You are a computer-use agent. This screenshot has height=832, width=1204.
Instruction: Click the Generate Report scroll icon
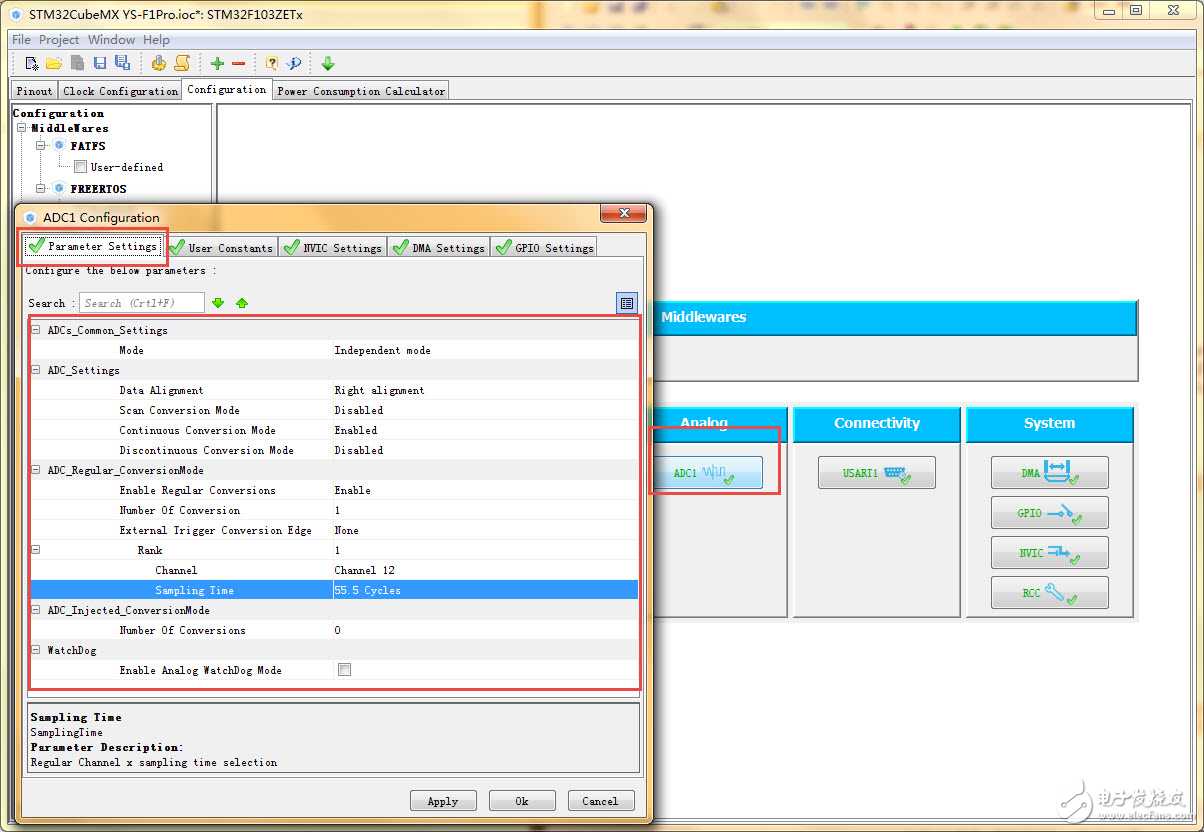(x=182, y=63)
